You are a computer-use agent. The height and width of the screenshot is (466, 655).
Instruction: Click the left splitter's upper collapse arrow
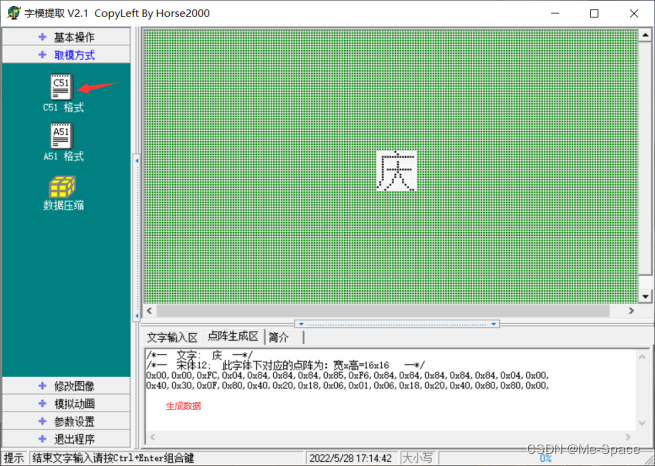tap(137, 160)
